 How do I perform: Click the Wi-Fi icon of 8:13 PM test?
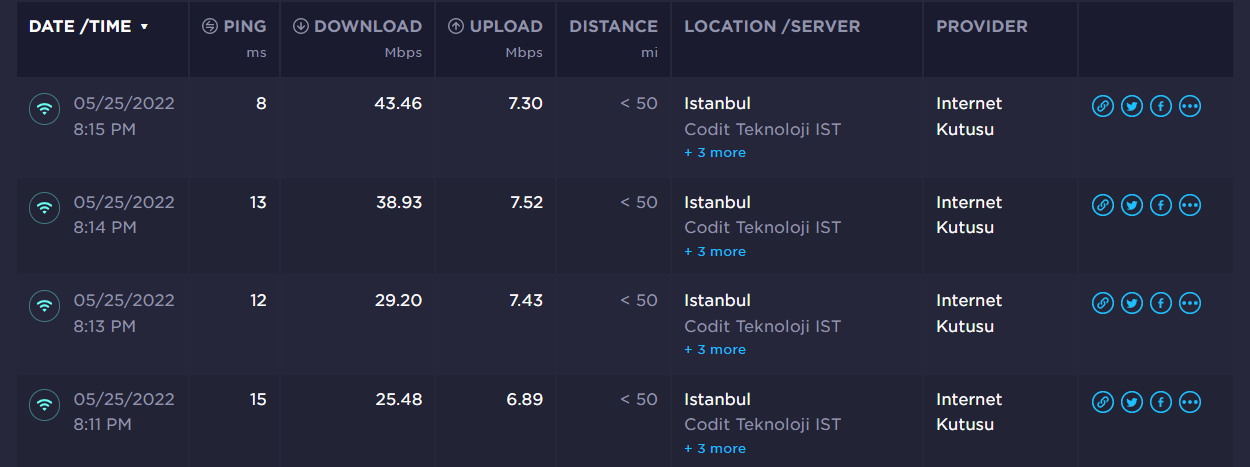coord(44,306)
